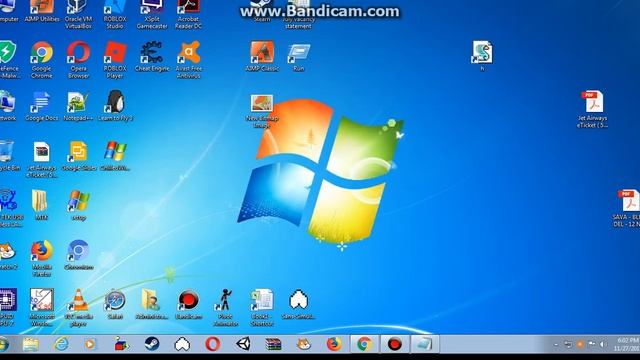Open the AIMP Utilities desktop shortcut
The height and width of the screenshot is (360, 640).
click(42, 11)
